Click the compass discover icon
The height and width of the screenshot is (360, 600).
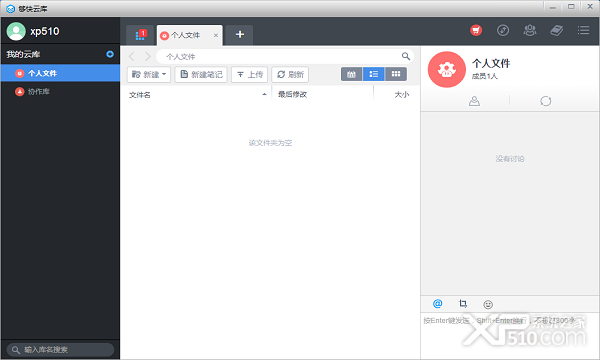tap(503, 30)
